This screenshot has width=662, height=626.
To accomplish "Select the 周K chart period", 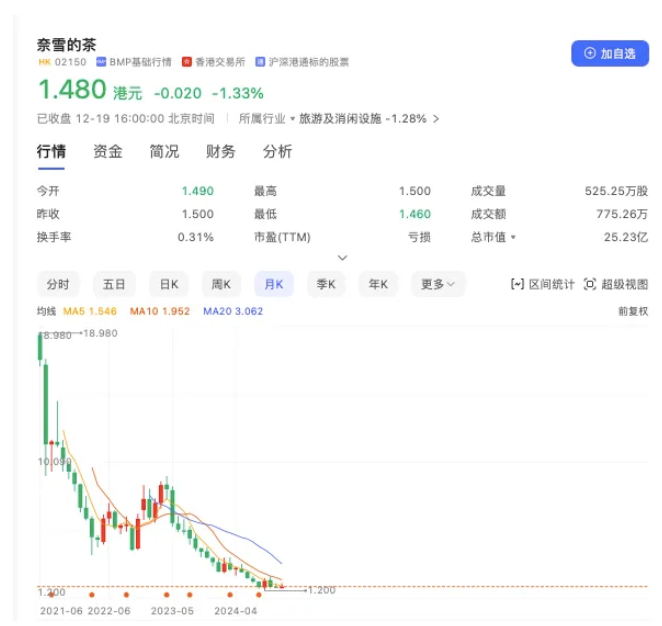I will [x=221, y=284].
